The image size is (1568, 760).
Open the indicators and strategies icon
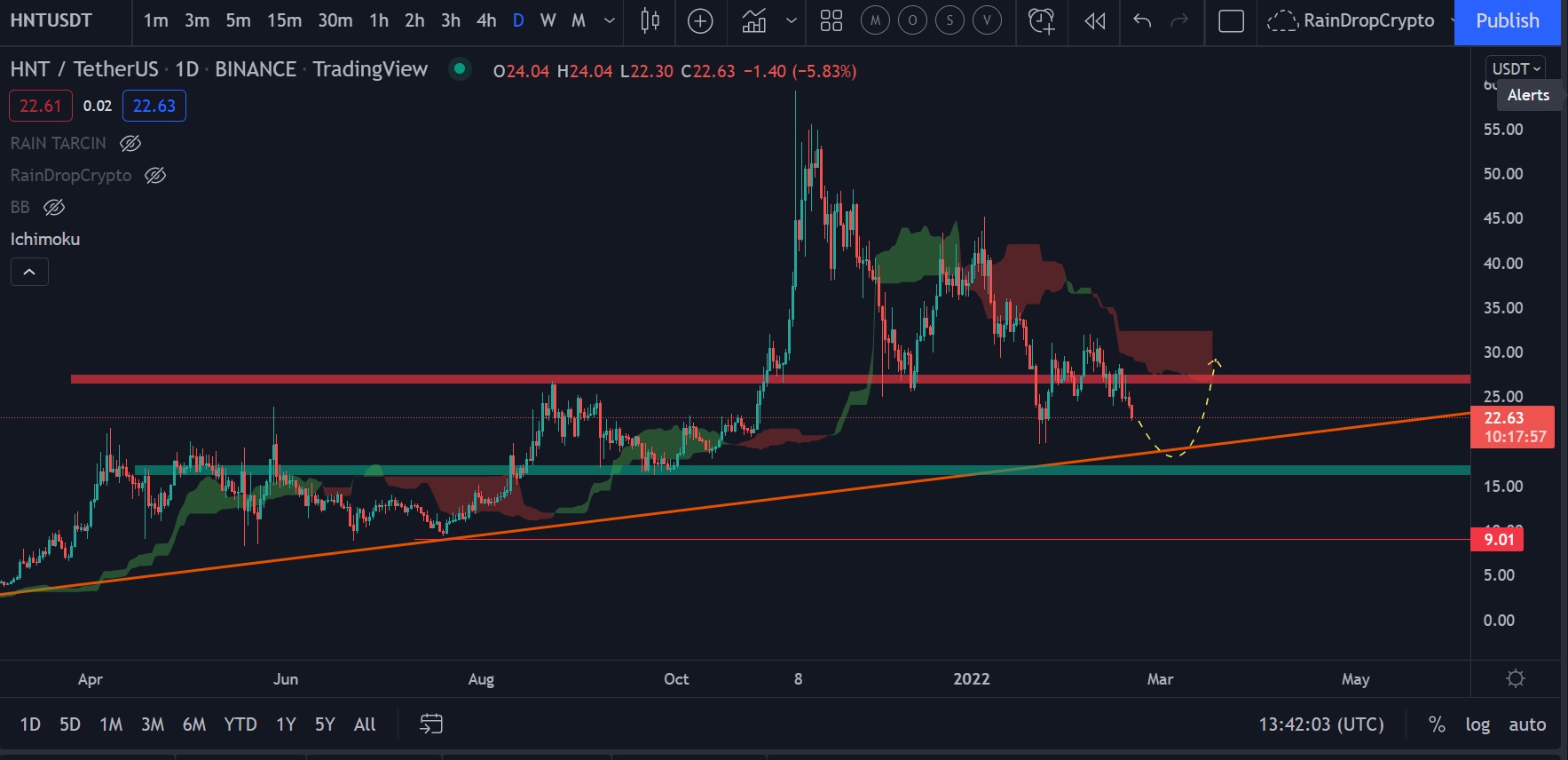pos(754,20)
